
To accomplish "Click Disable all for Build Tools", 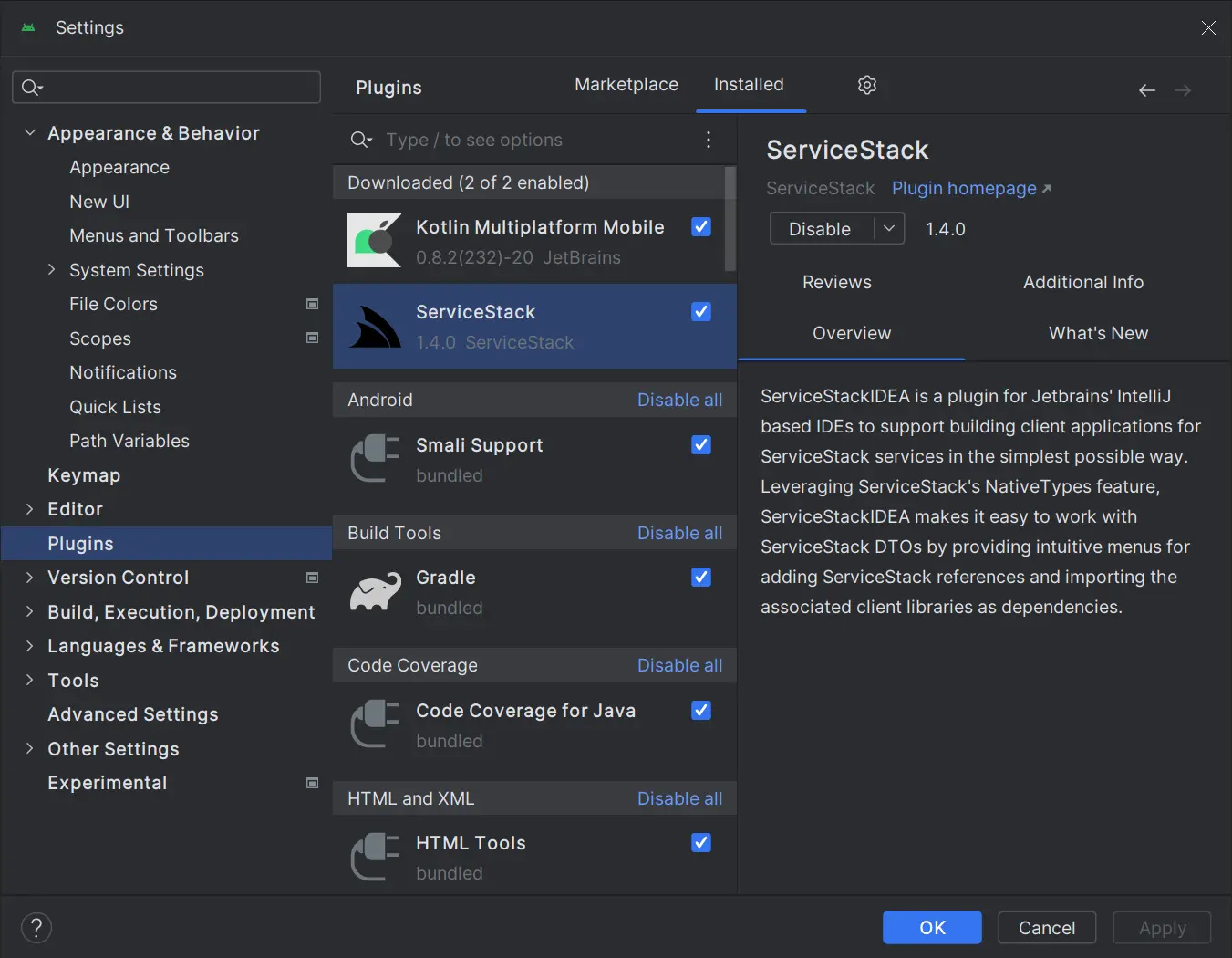I will tap(679, 533).
